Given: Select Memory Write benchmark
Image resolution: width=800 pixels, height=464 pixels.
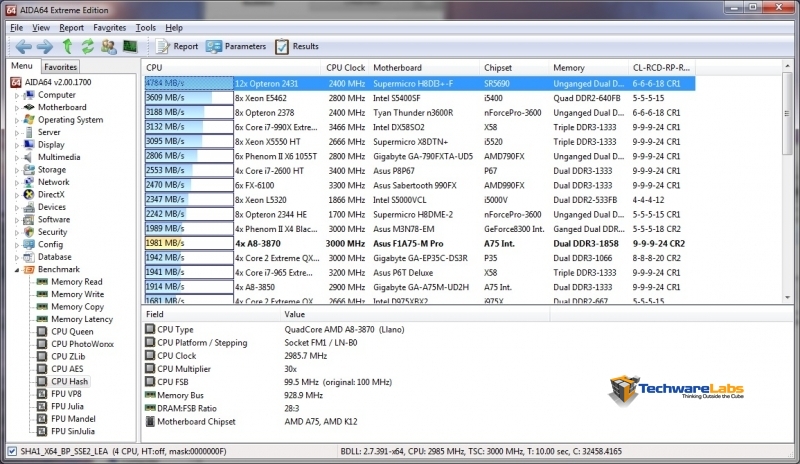Looking at the screenshot, I should pos(78,294).
